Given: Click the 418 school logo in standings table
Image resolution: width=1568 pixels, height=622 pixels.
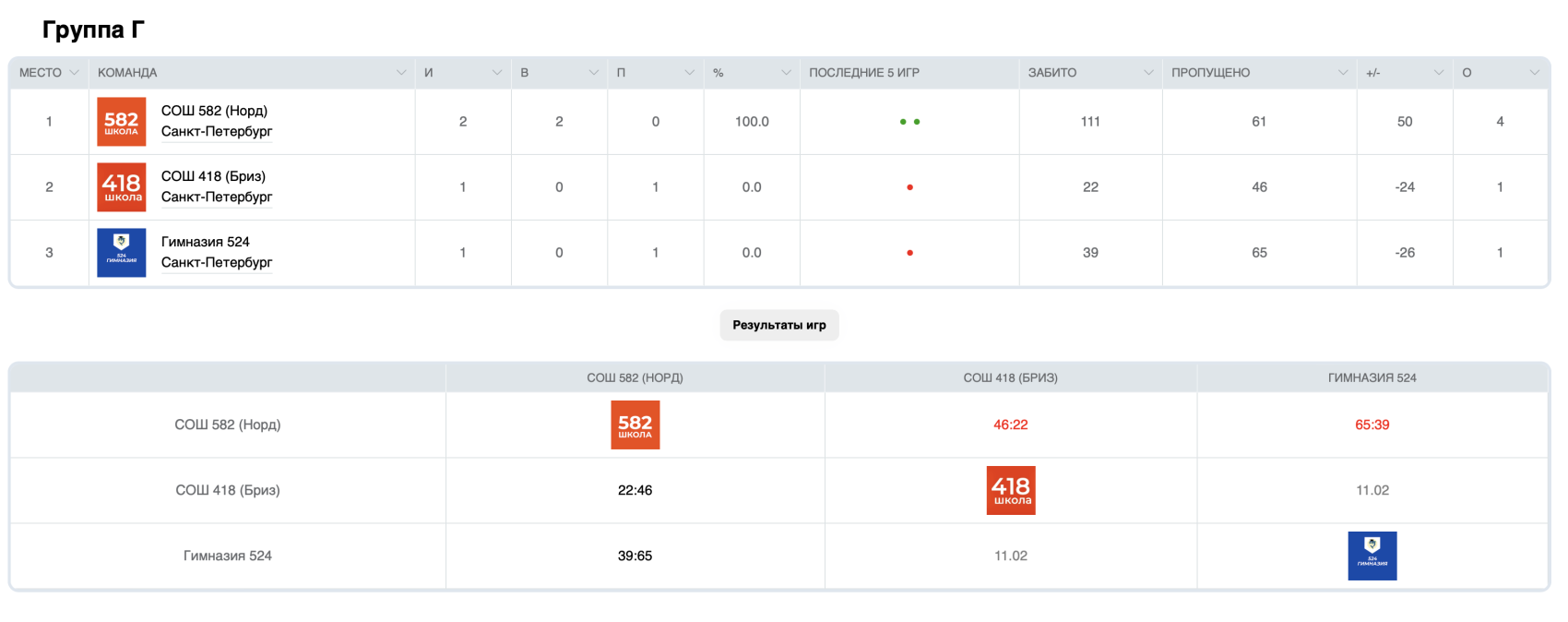Looking at the screenshot, I should [121, 187].
